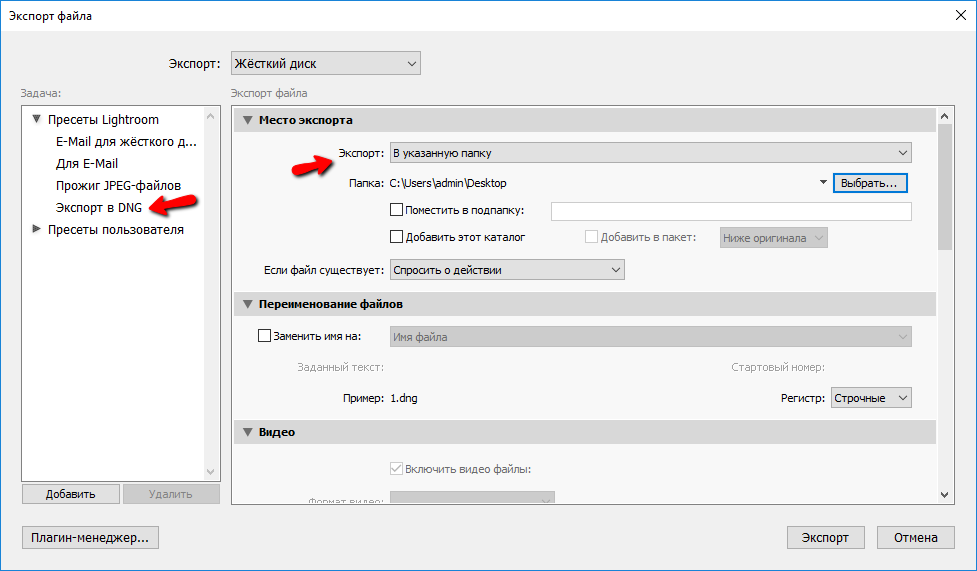Collapse the Видео section triangle

click(x=247, y=432)
